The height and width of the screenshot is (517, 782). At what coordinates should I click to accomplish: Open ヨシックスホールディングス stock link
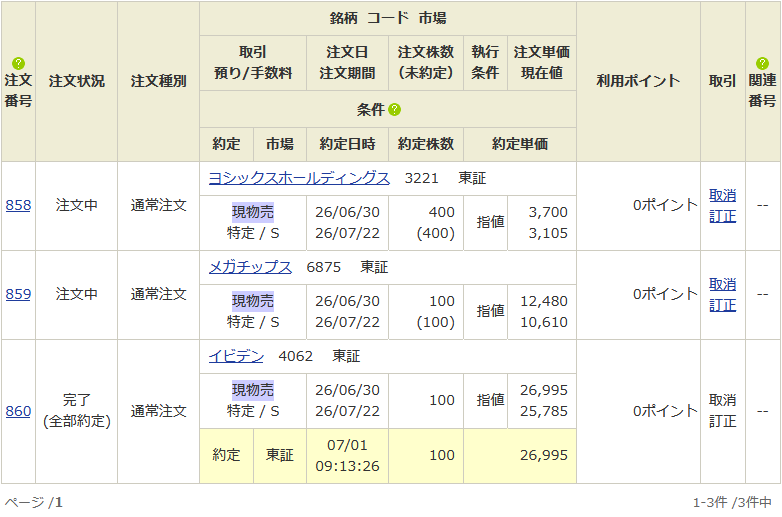(x=299, y=178)
